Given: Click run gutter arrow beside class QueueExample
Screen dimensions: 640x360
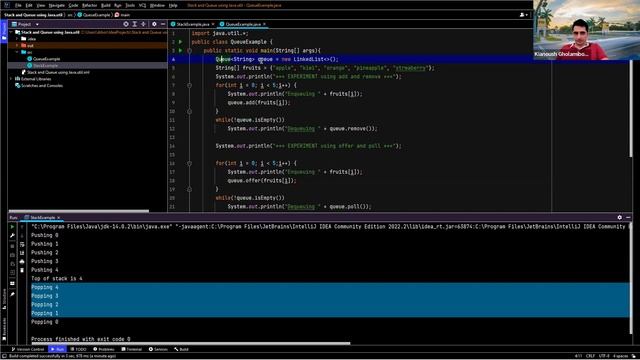Looking at the screenshot, I should tap(180, 42).
